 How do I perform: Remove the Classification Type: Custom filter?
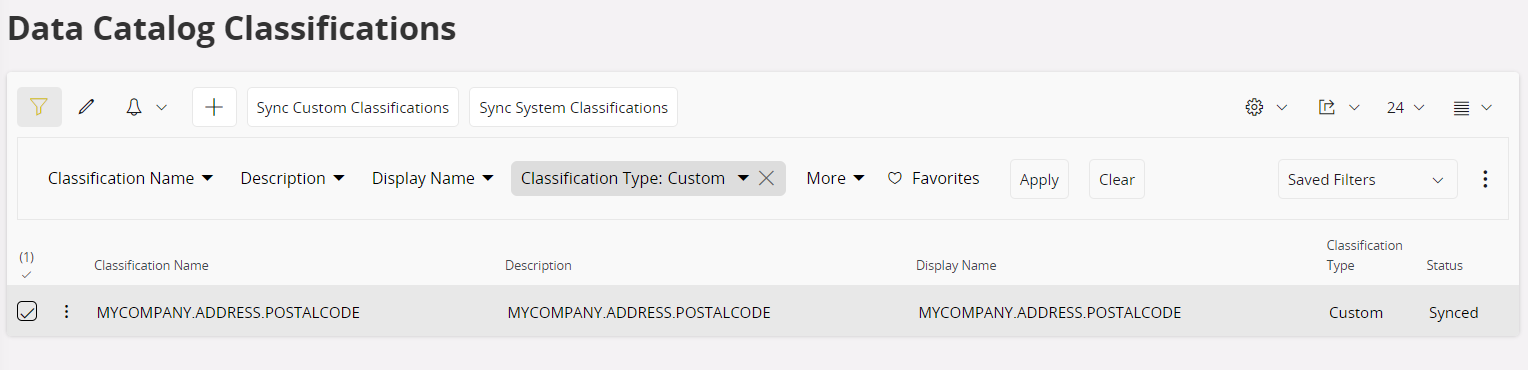click(766, 178)
